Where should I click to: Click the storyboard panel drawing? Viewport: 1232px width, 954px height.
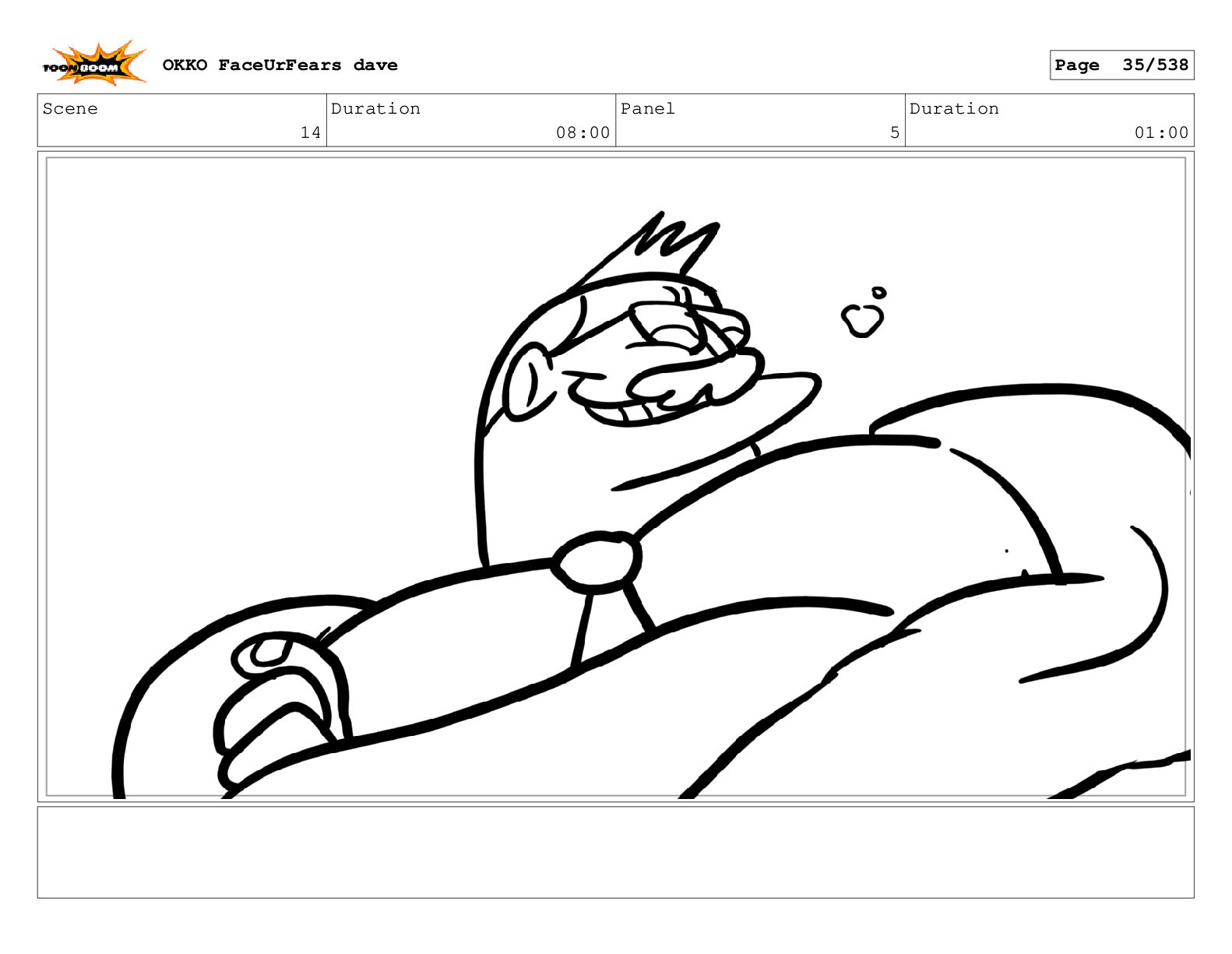coord(616,477)
